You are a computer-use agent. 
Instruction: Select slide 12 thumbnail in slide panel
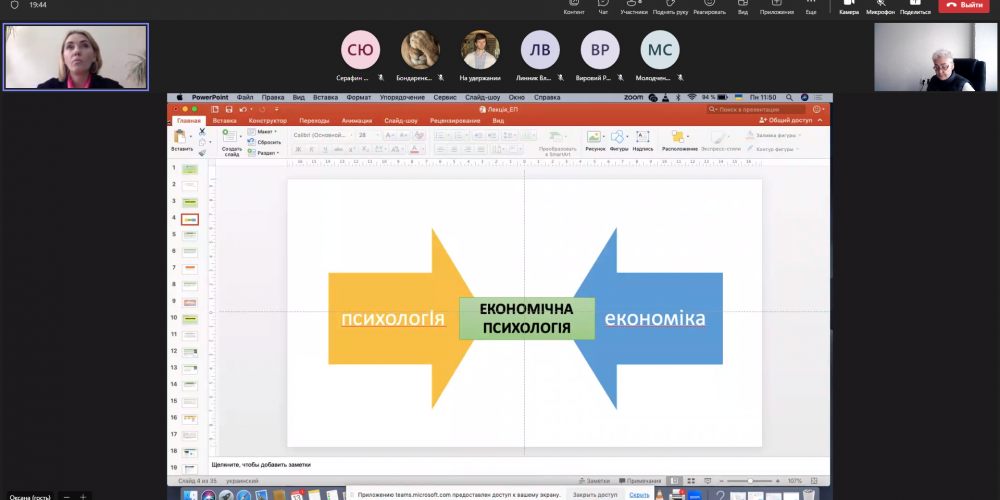[x=190, y=351]
